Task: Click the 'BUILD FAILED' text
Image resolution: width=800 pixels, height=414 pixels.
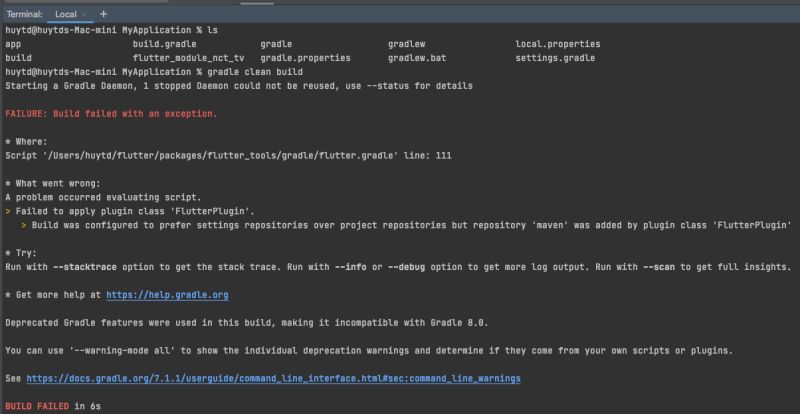Action: (37, 406)
